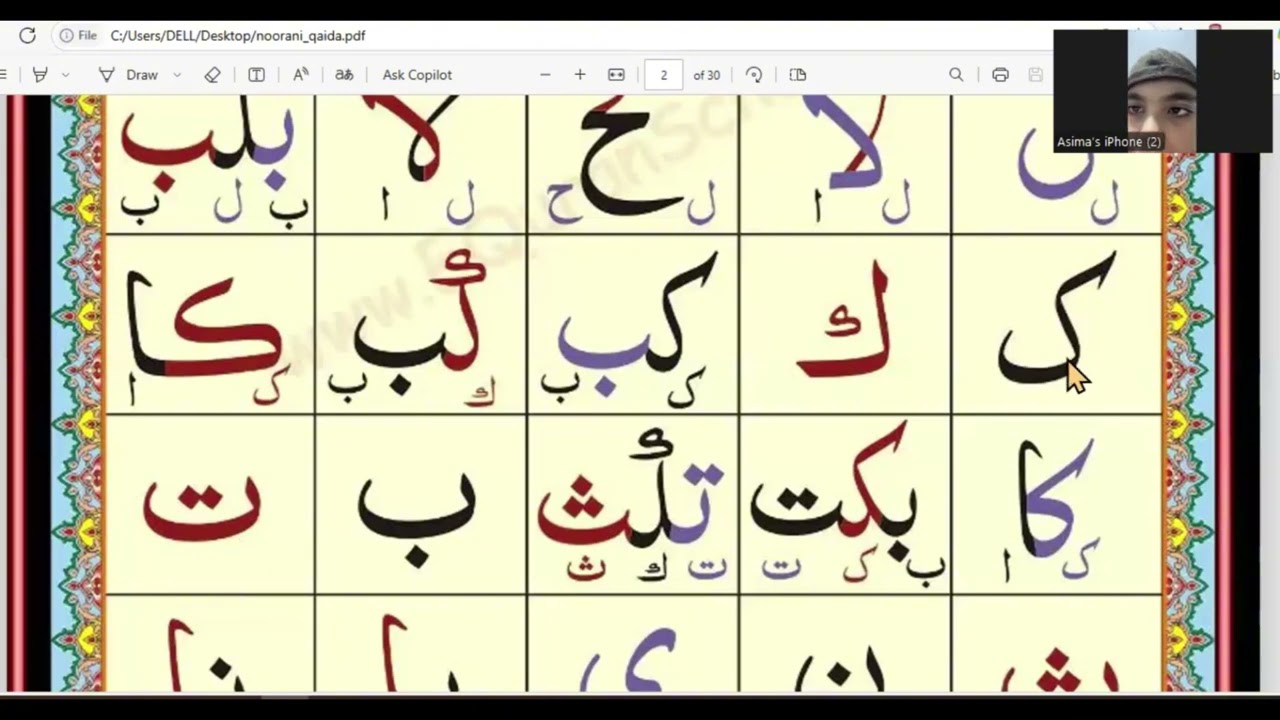Click the Translate icon

344,75
